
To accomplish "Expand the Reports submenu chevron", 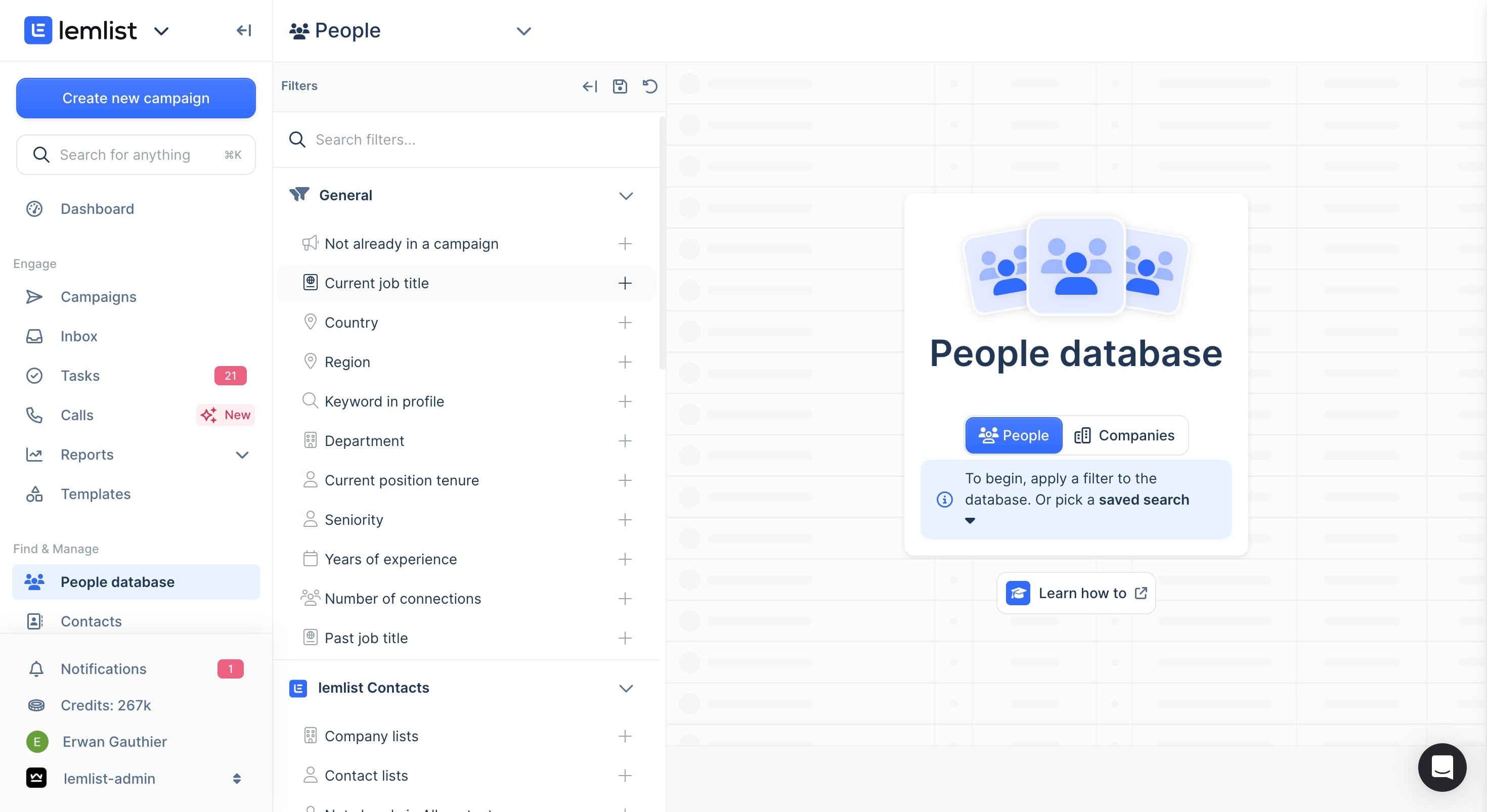I will pos(242,454).
